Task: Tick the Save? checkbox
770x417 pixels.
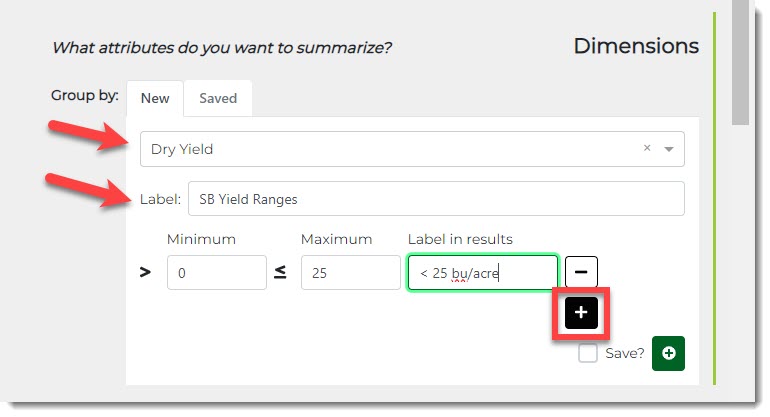Action: [589, 353]
